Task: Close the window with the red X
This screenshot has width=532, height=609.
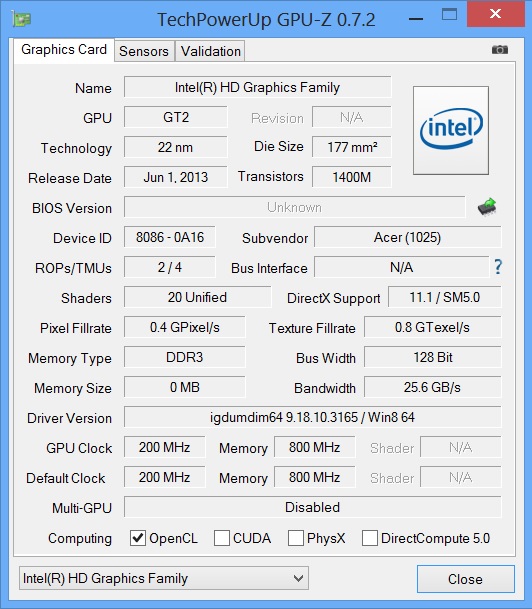Action: pyautogui.click(x=496, y=14)
